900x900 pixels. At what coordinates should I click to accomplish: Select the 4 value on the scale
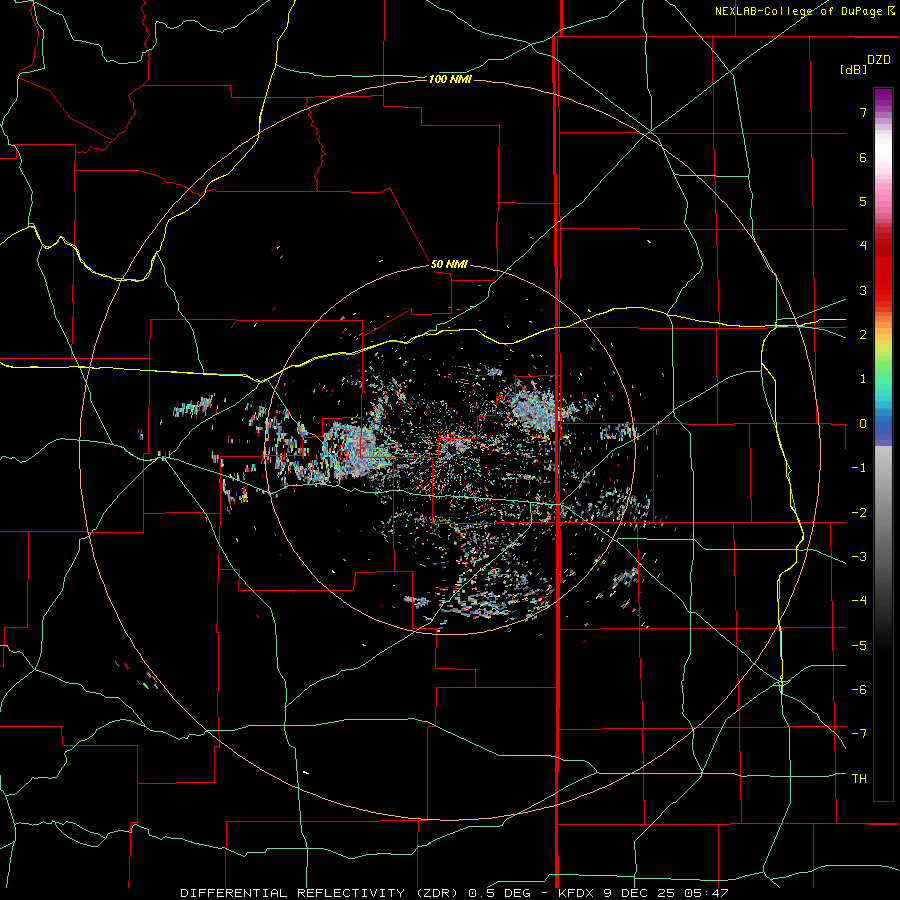click(863, 246)
